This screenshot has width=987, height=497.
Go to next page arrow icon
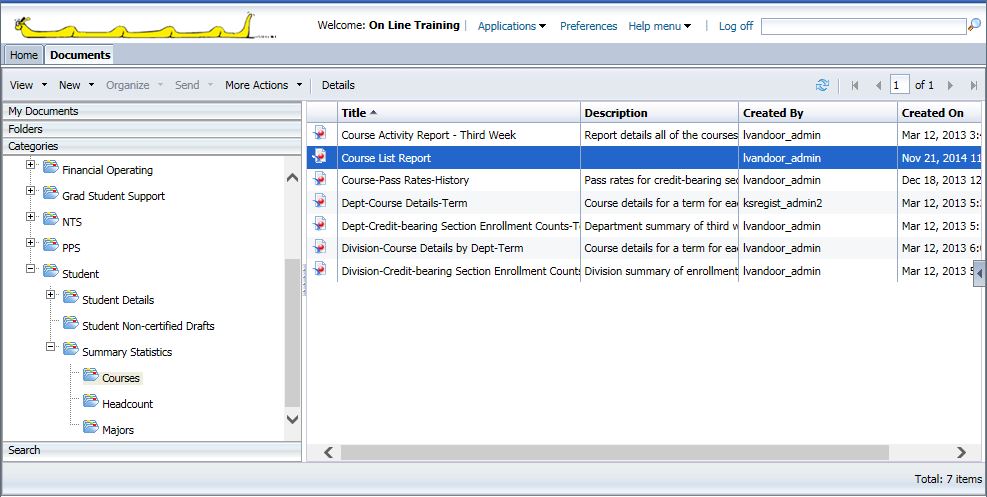(x=950, y=86)
